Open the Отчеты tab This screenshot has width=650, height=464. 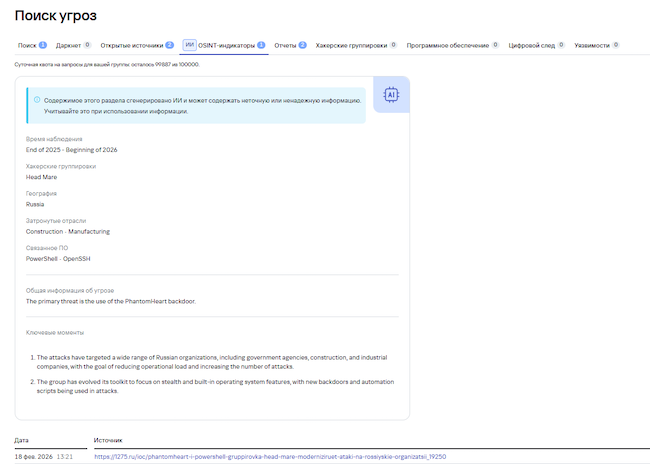click(290, 45)
